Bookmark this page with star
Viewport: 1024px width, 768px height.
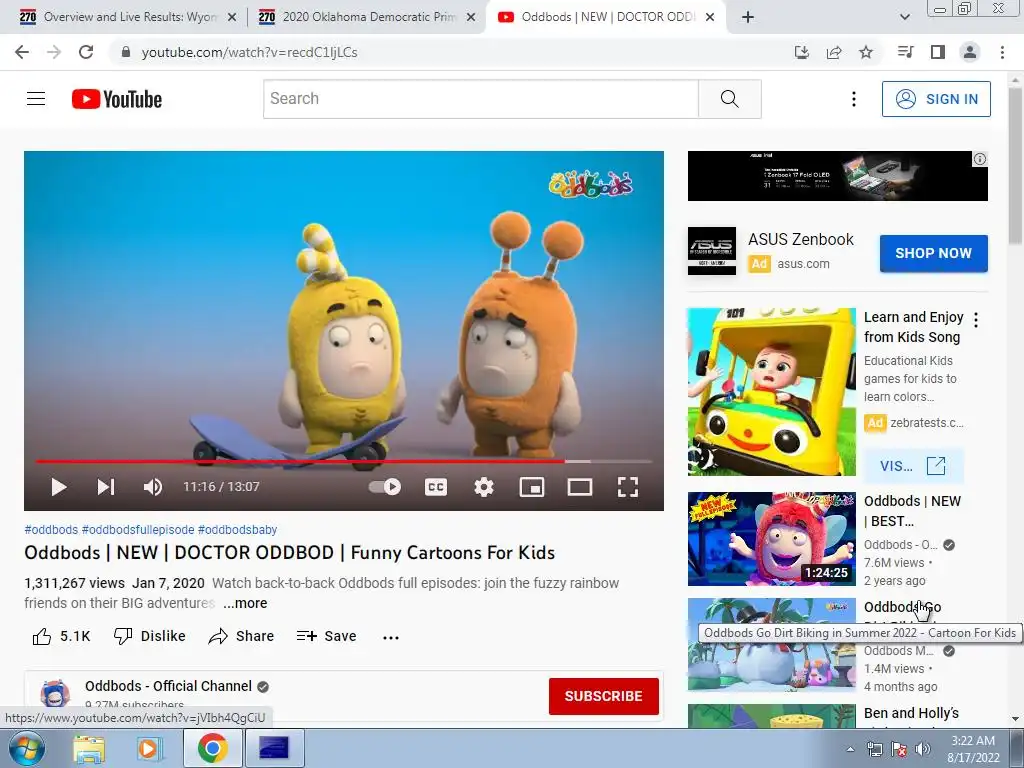[x=866, y=52]
